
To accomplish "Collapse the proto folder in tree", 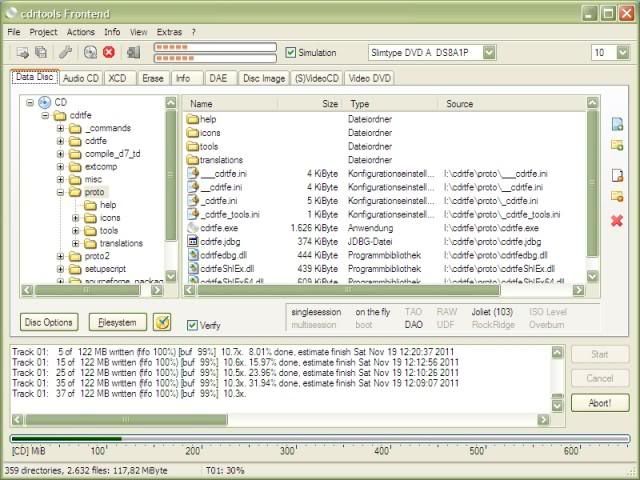I will [x=60, y=192].
